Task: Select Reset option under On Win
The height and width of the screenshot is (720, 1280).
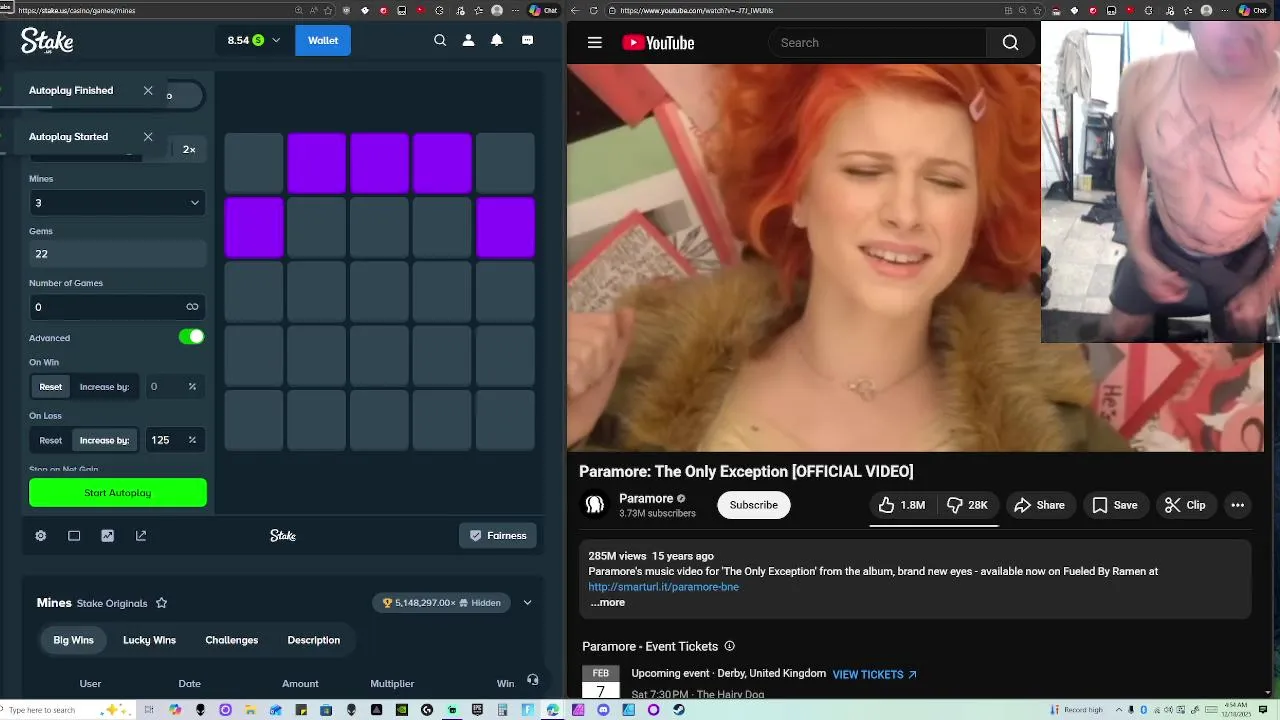Action: point(51,387)
